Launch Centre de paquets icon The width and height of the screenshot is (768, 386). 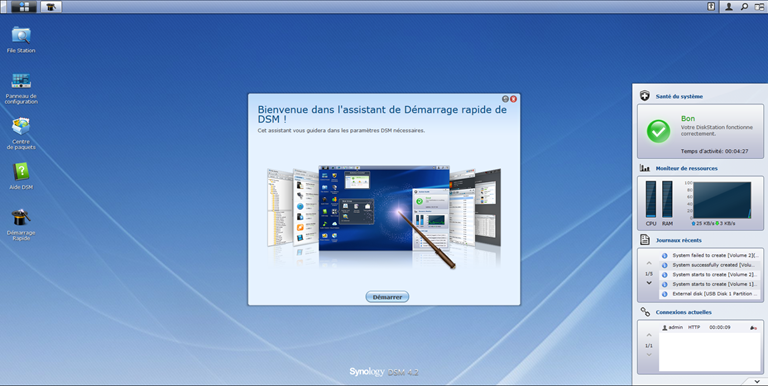click(x=21, y=133)
